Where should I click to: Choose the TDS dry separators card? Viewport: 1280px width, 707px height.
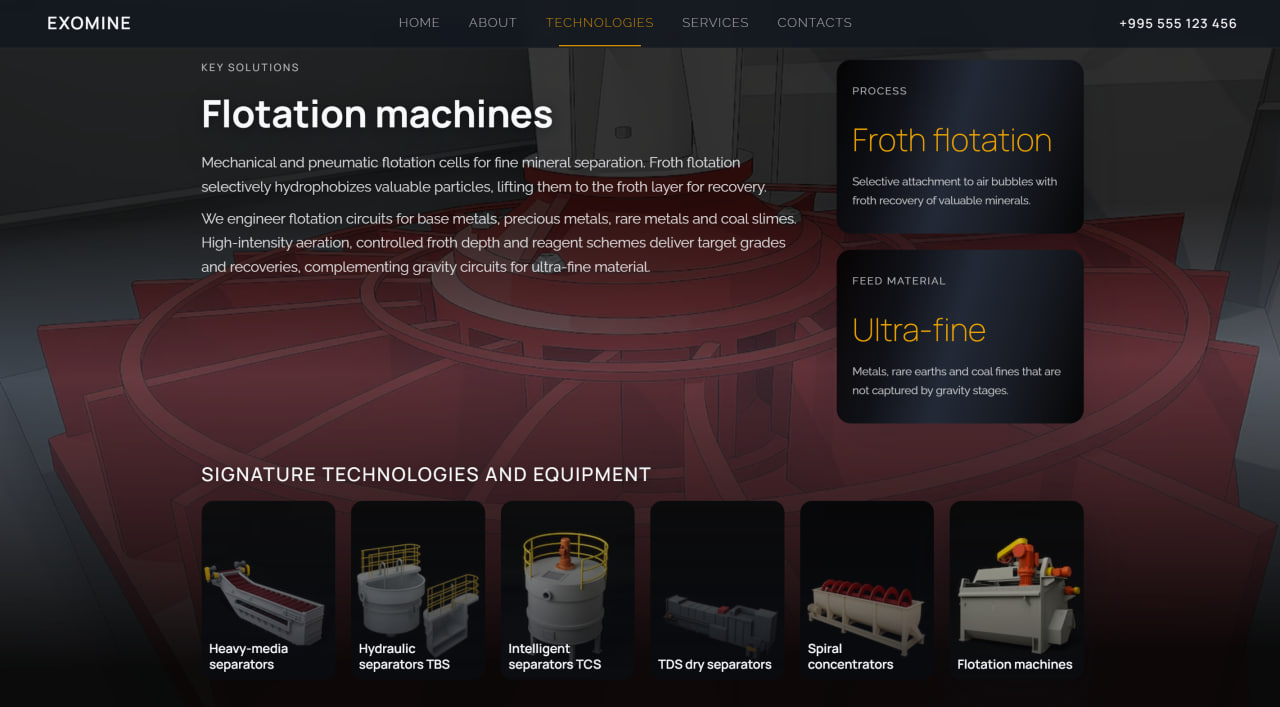click(x=717, y=591)
